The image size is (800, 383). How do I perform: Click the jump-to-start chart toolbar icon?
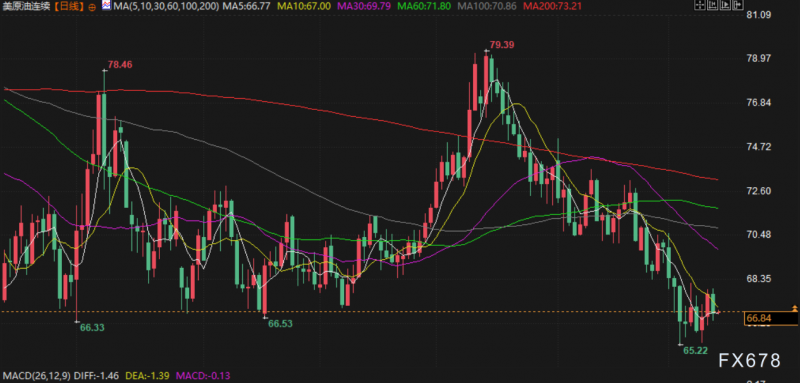tap(712, 5)
